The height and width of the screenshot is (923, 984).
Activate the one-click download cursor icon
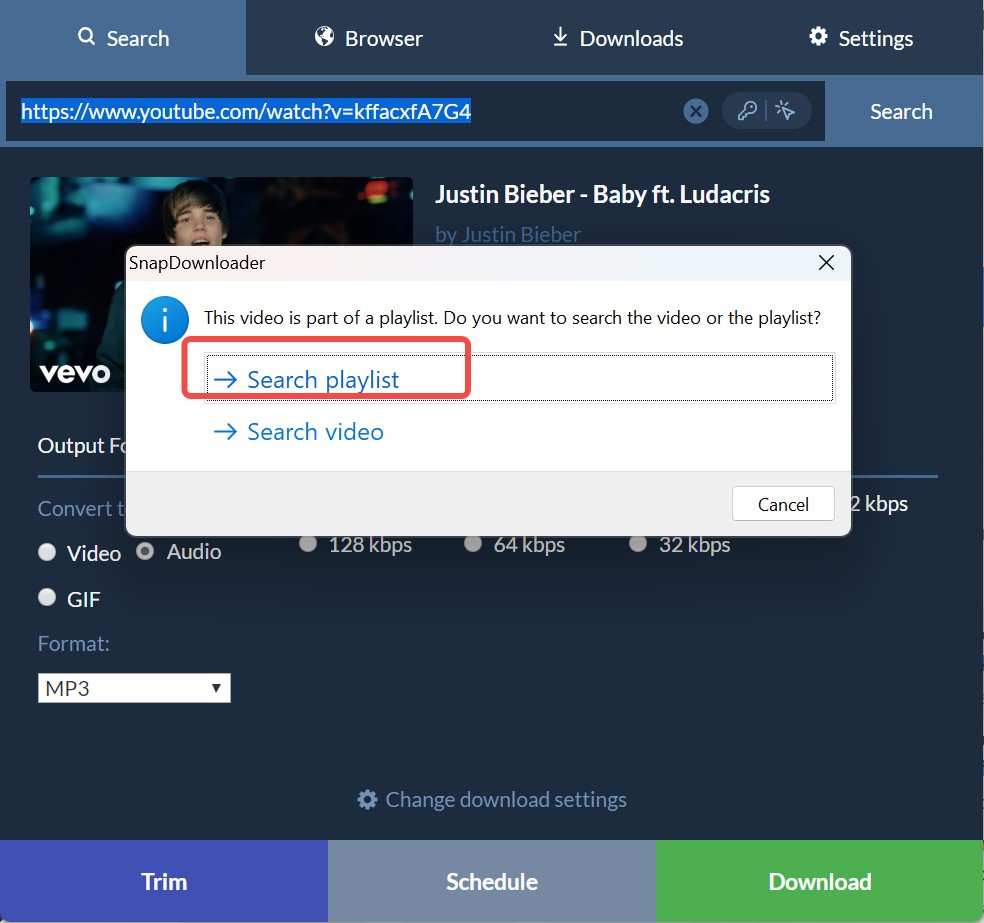coord(786,111)
